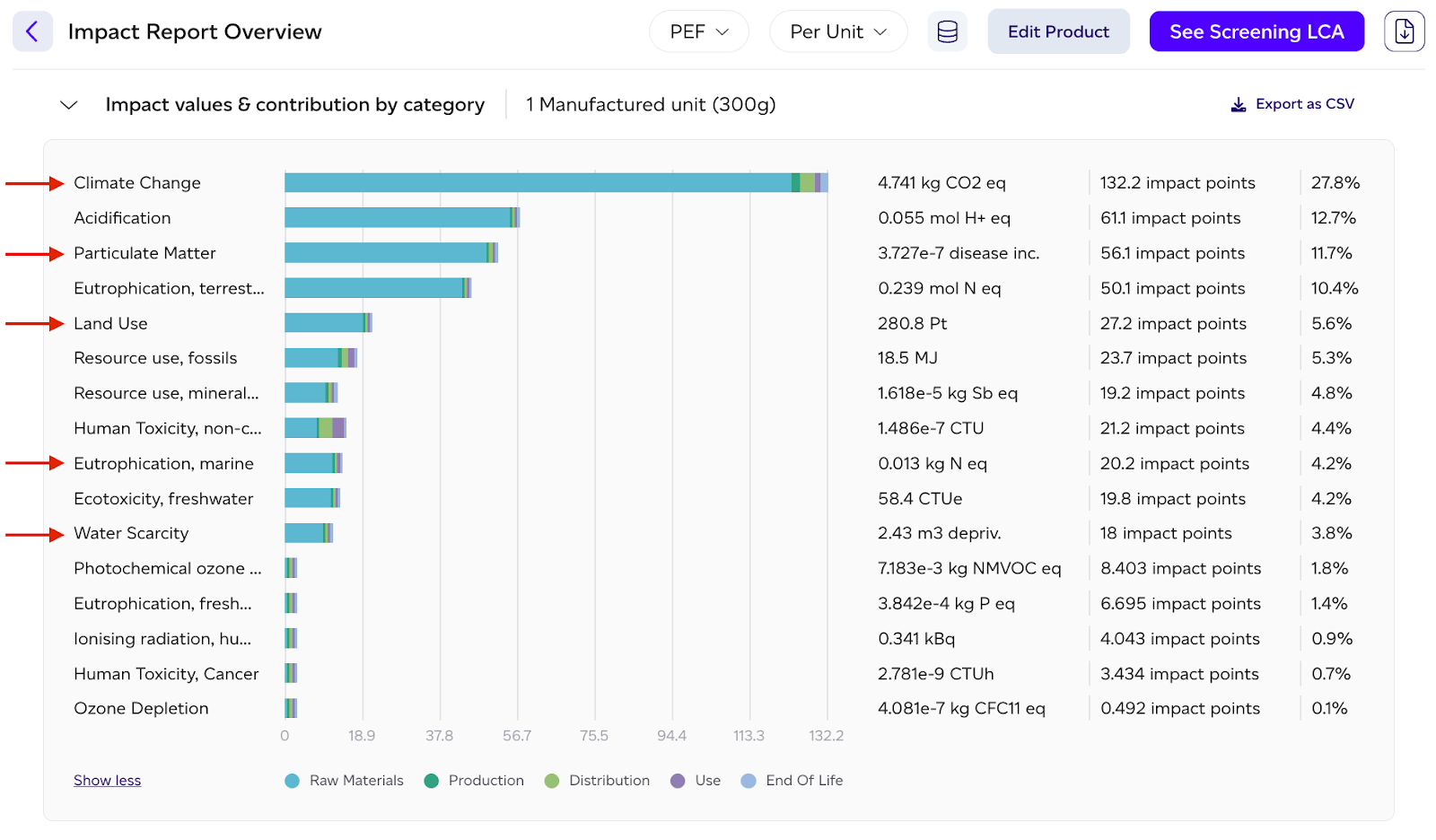Click the red arrow beside Particulate Matter
The width and height of the screenshot is (1436, 840).
pyautogui.click(x=35, y=254)
